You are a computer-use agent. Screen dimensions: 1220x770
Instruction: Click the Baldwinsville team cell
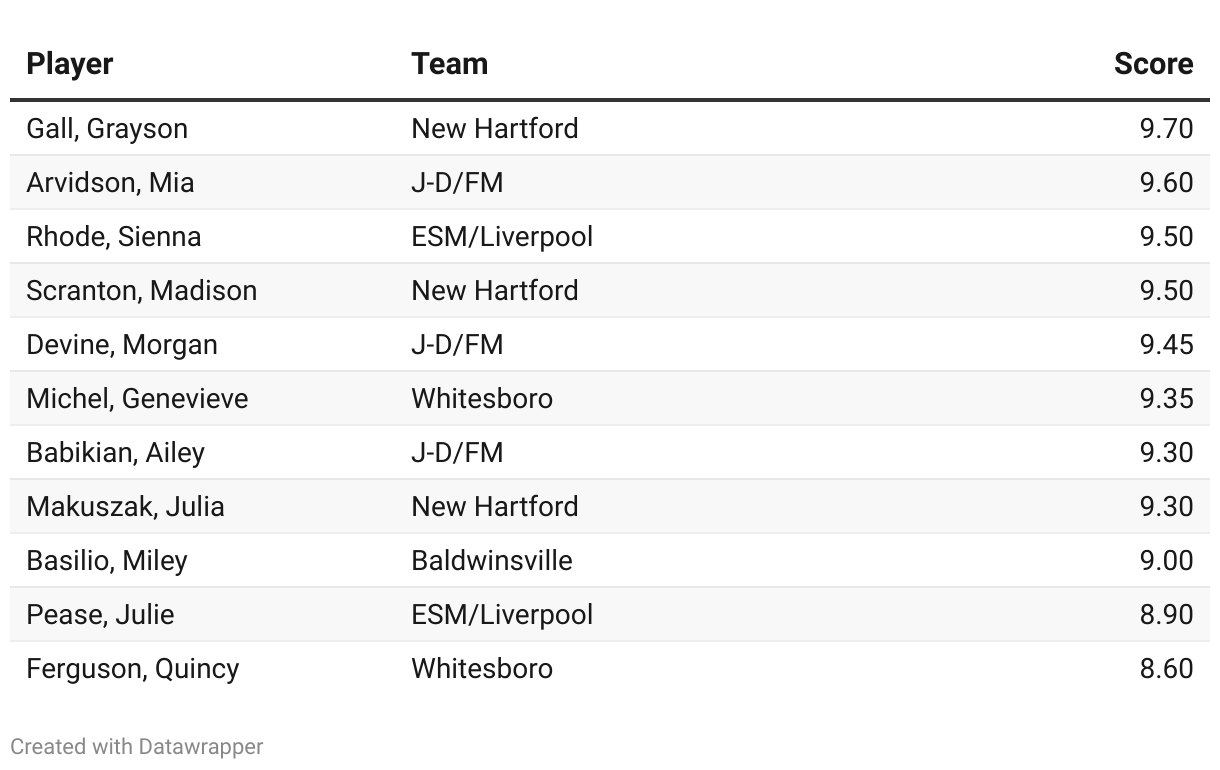(x=492, y=561)
